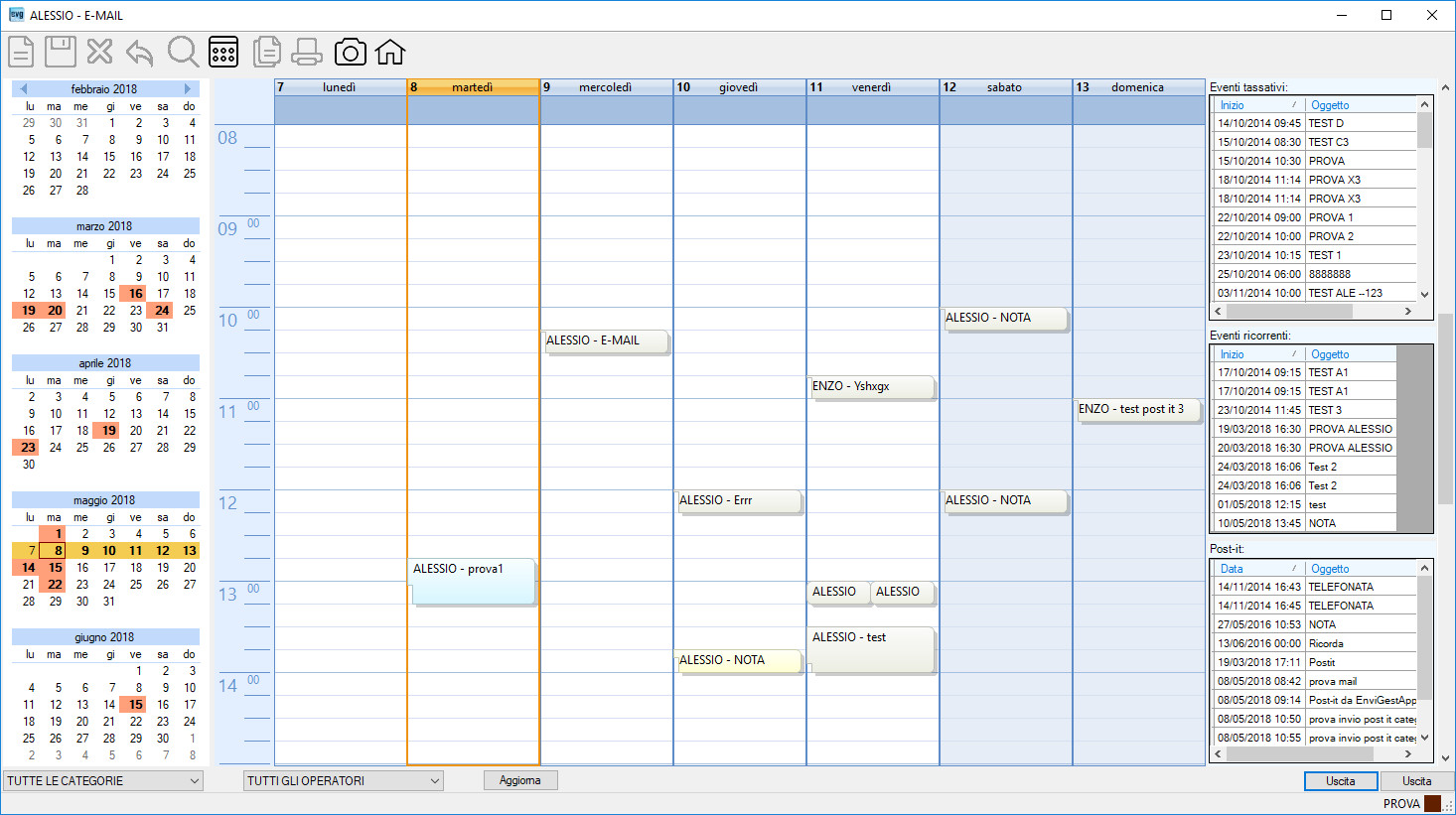Open the ALESSIO - prova1 appointment

pos(473,582)
